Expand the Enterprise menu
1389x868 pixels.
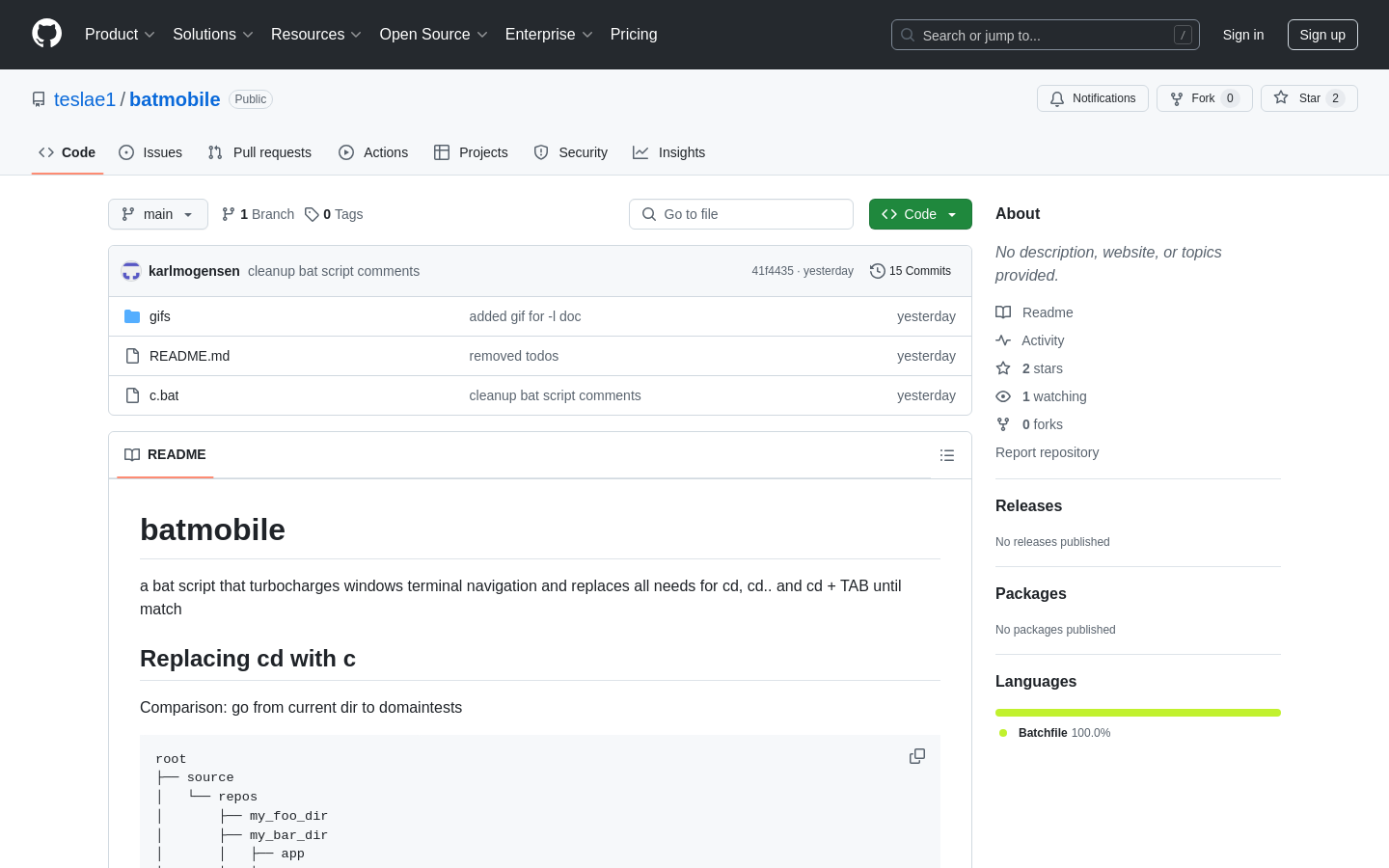[549, 35]
